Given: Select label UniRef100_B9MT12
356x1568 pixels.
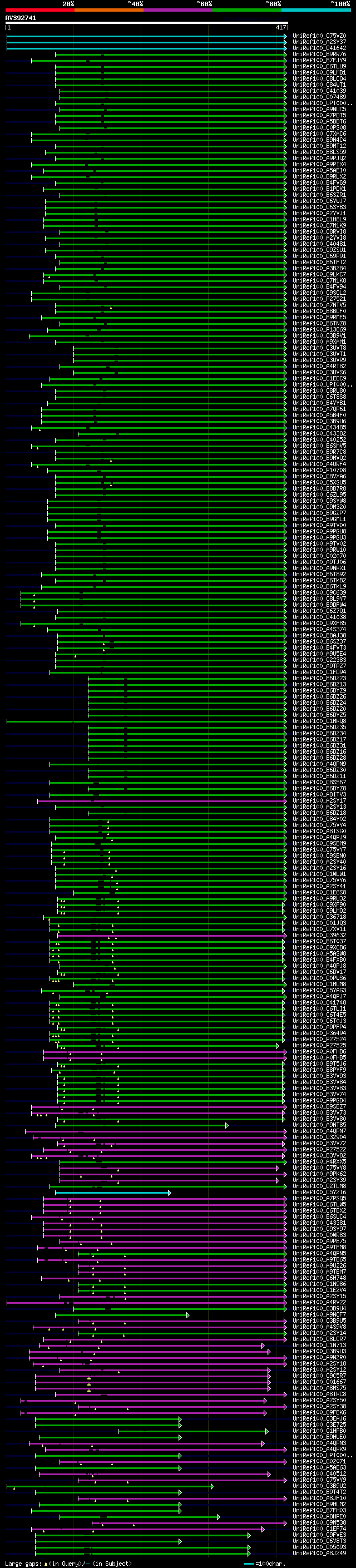Looking at the screenshot, I should [319, 146].
